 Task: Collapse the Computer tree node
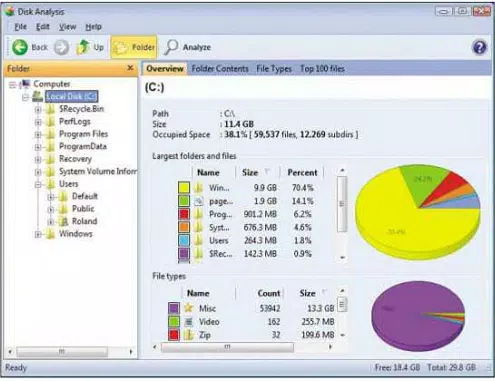coord(12,85)
